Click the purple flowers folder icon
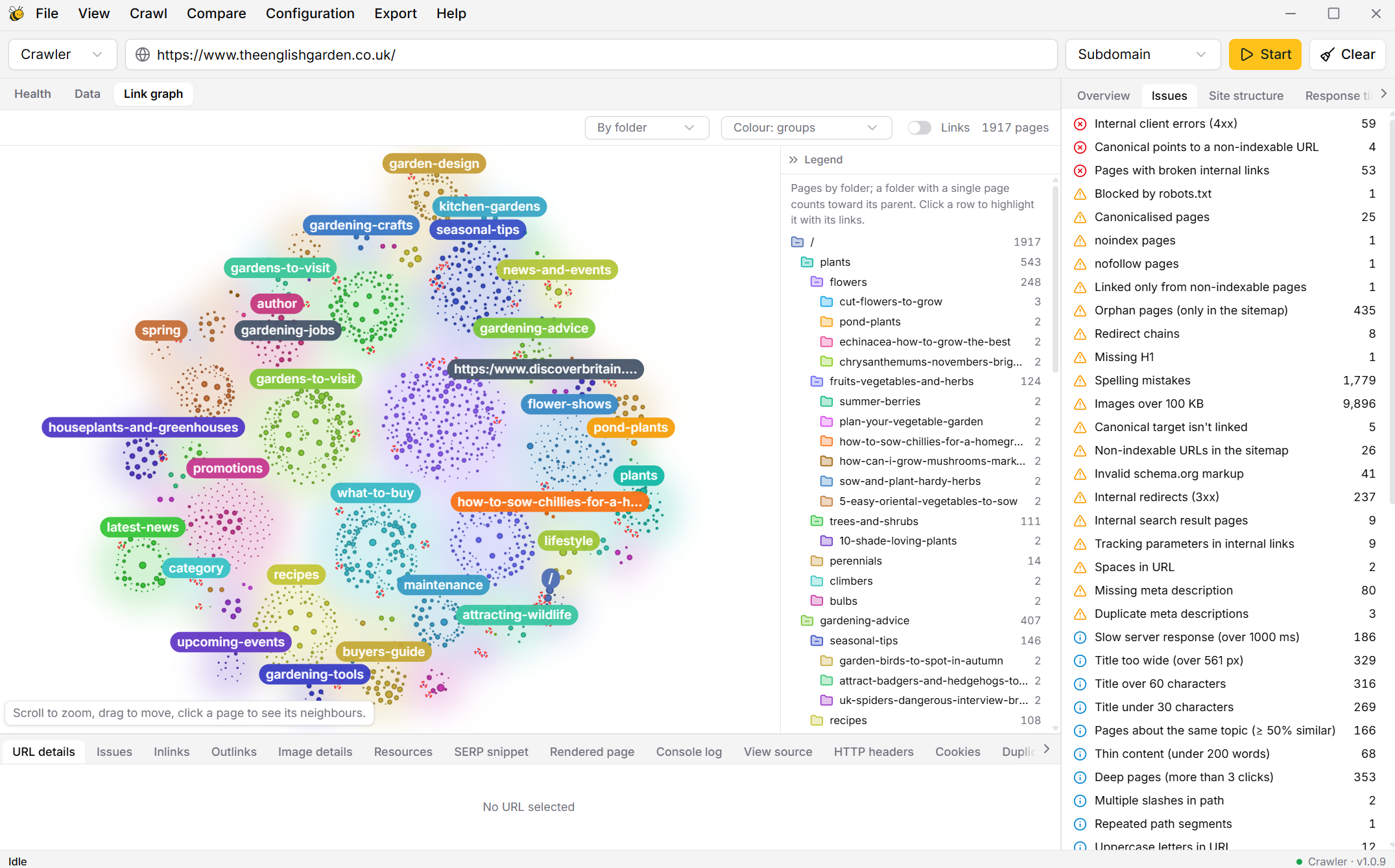This screenshot has height=868, width=1395. 817,282
